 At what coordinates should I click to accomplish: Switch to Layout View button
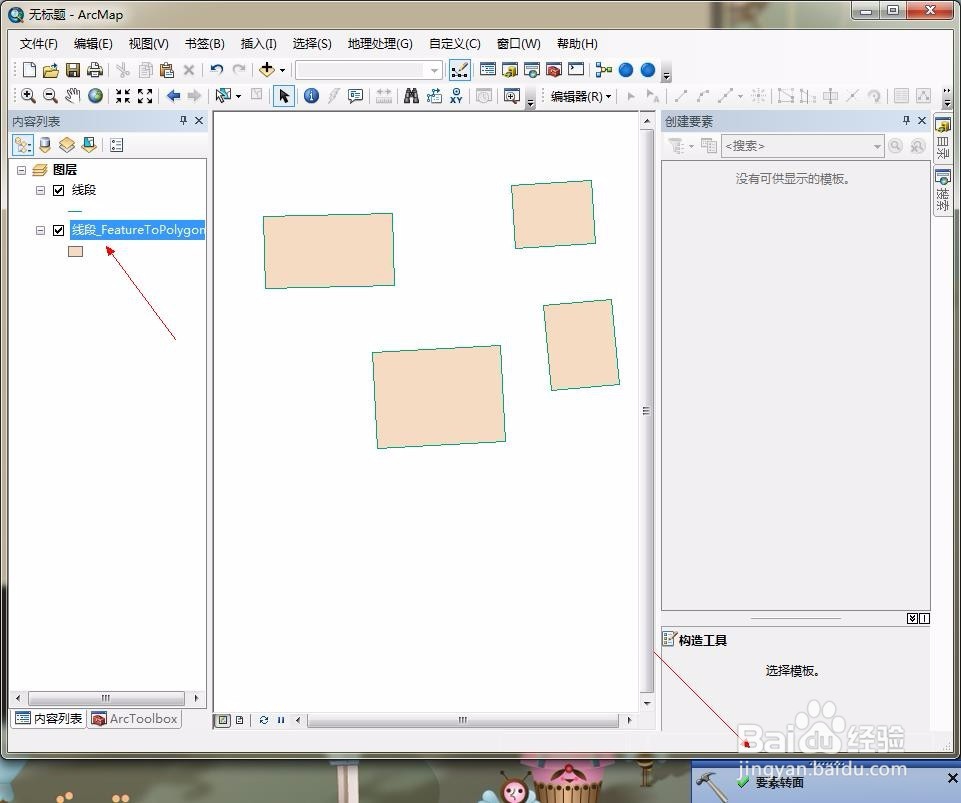click(240, 720)
